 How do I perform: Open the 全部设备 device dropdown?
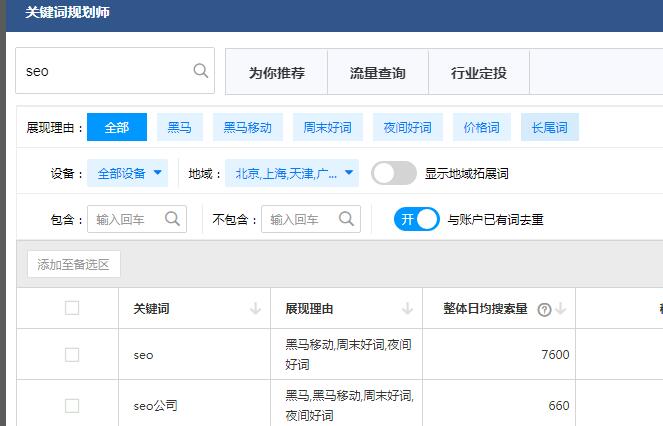(128, 173)
